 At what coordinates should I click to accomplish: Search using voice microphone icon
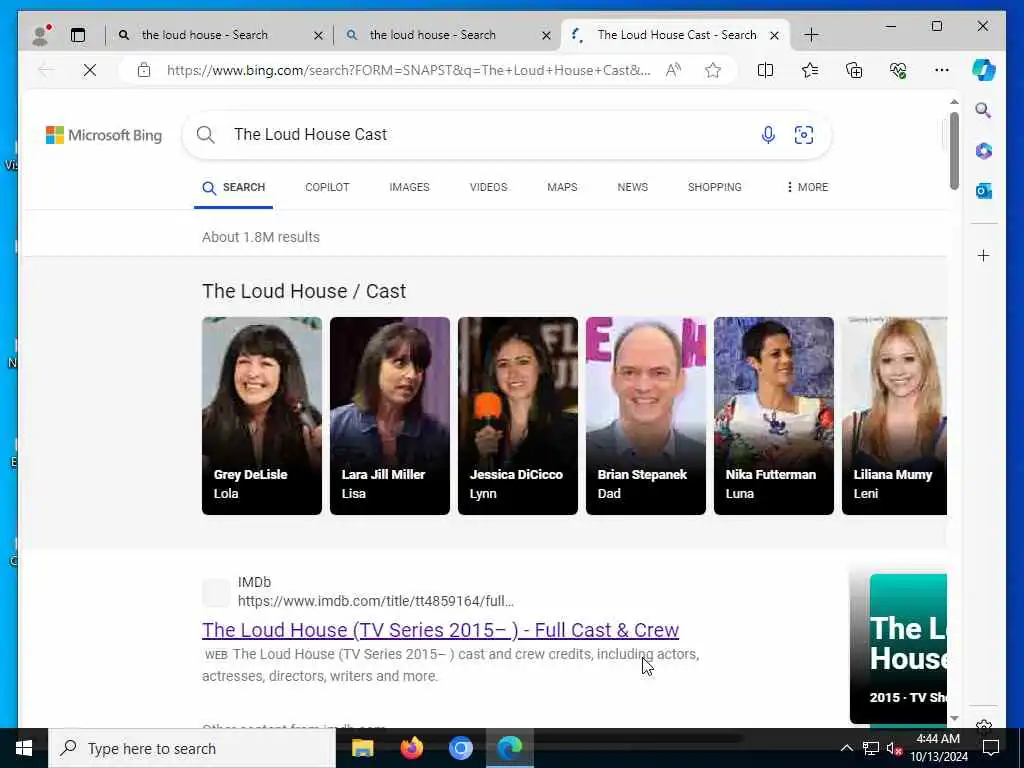click(x=768, y=135)
